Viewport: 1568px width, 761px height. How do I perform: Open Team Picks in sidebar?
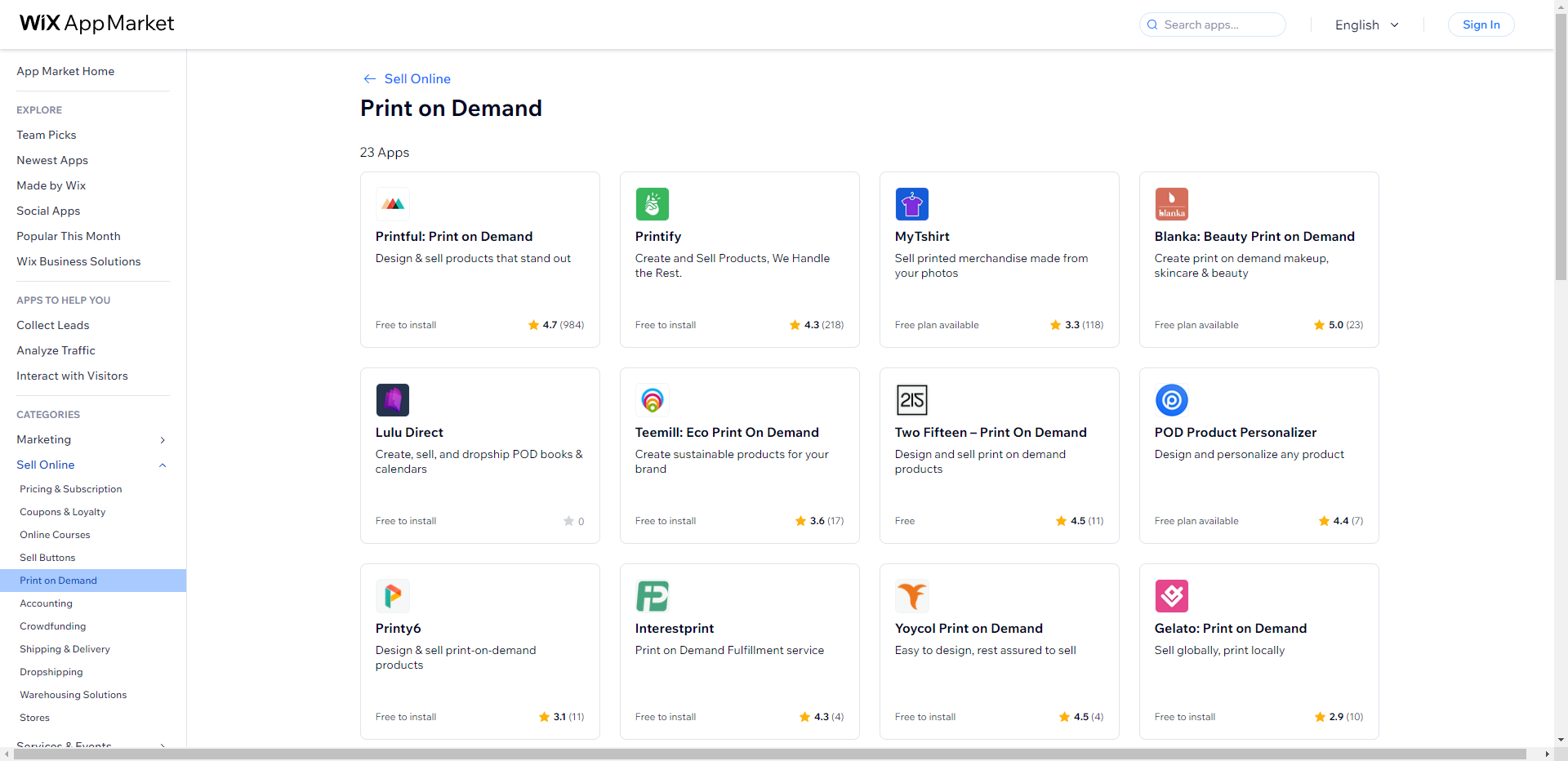pos(47,135)
